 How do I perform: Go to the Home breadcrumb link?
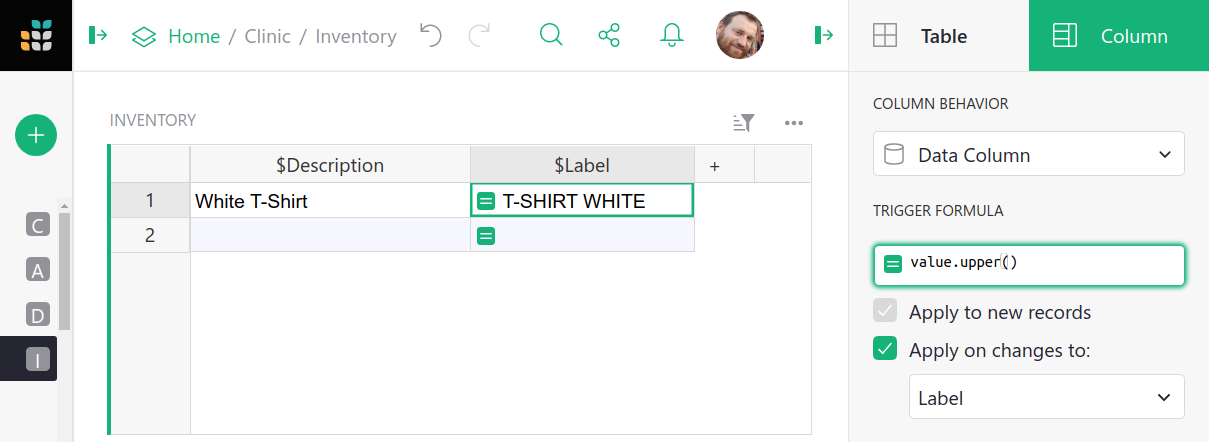click(194, 36)
